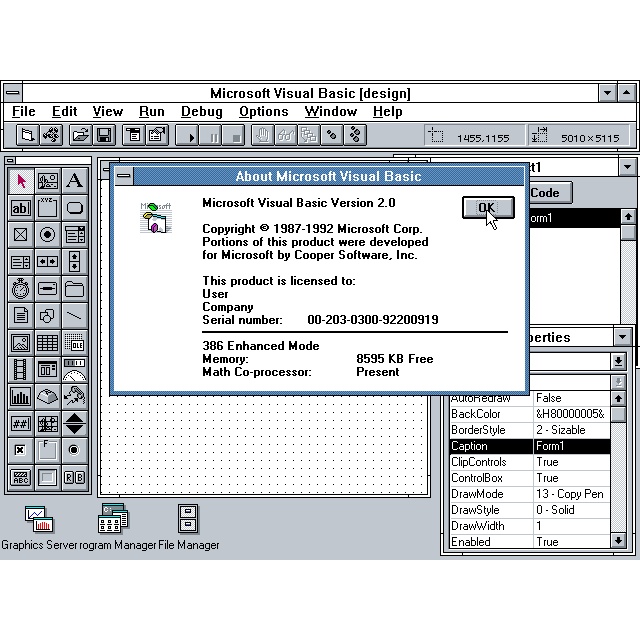Select the Grid control tool
This screenshot has width=640, height=640.
[48, 342]
